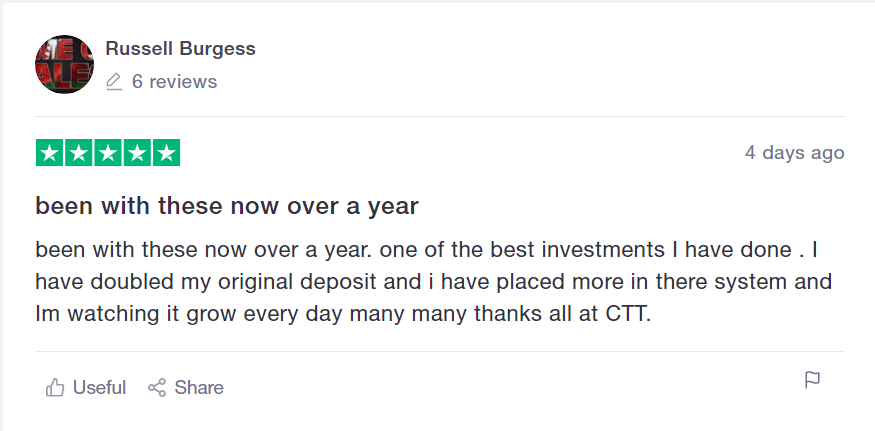View the reviewer's 6 reviews
Screen dimensions: 875x431
[174, 82]
